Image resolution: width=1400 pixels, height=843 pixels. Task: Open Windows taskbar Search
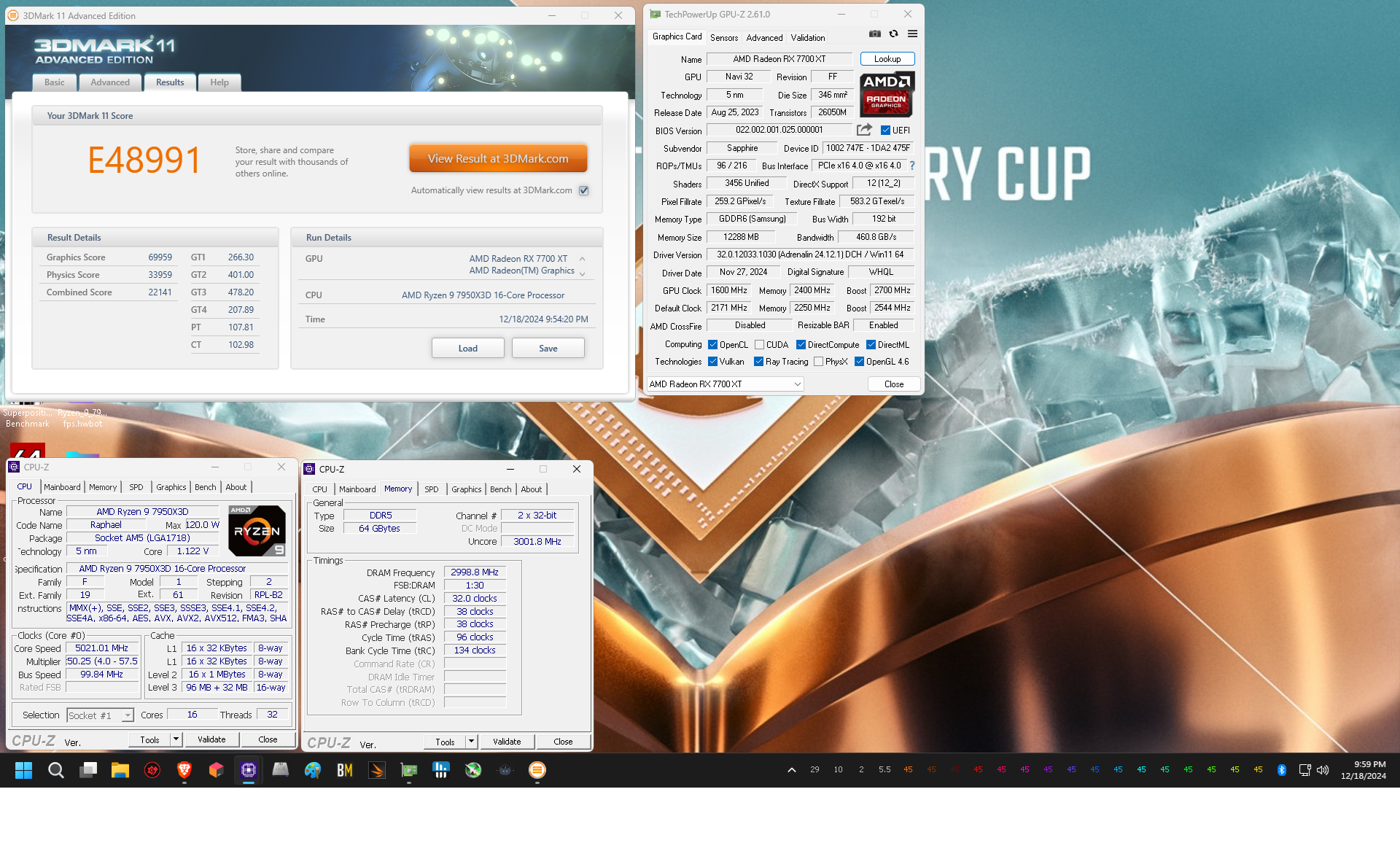pos(56,770)
